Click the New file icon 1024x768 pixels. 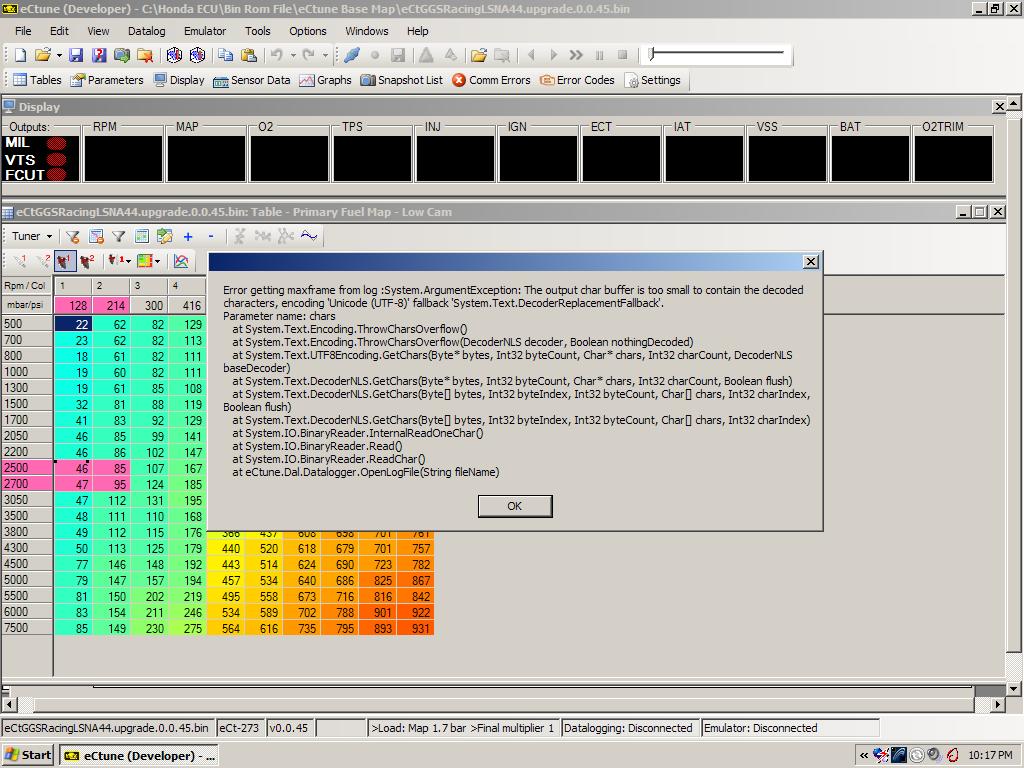20,56
